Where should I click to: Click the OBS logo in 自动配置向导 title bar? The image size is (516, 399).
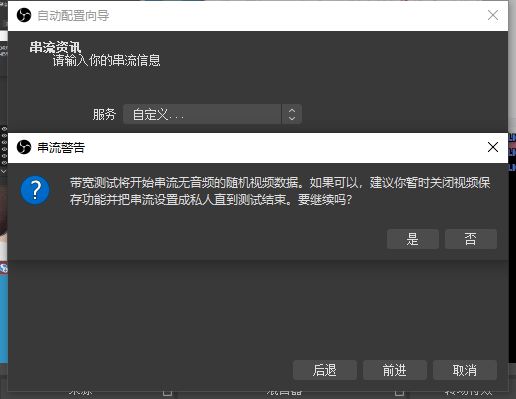click(24, 15)
